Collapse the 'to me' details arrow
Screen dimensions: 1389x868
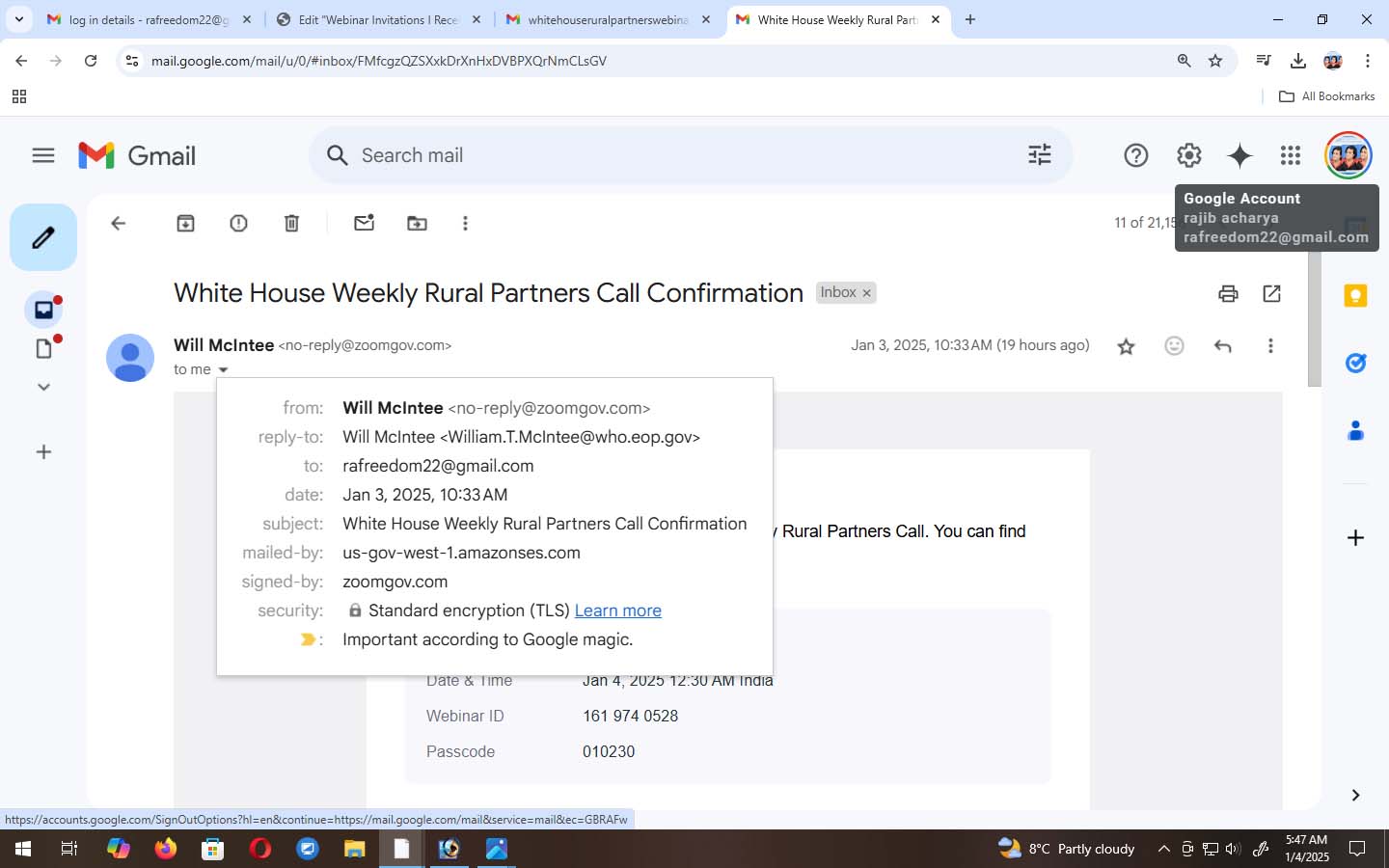[223, 370]
